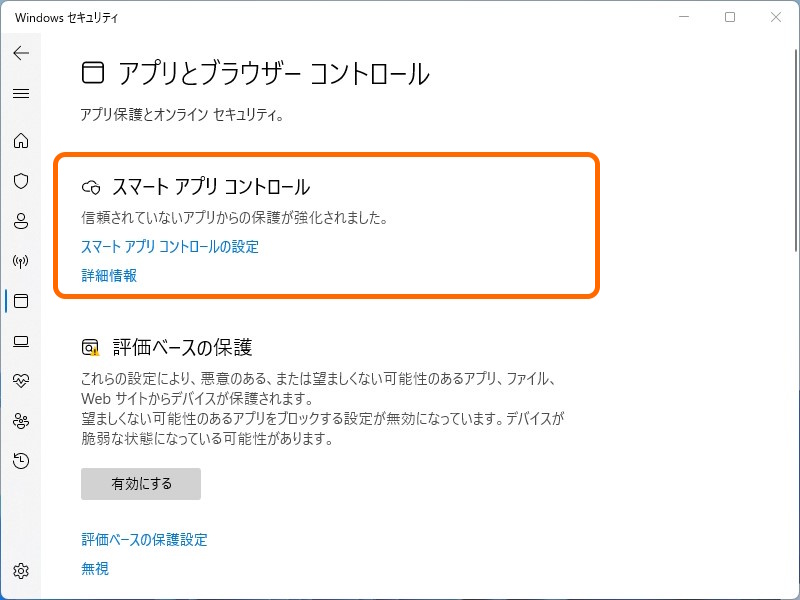
Task: Open ファミリー オプション via family icon
Action: click(21, 421)
